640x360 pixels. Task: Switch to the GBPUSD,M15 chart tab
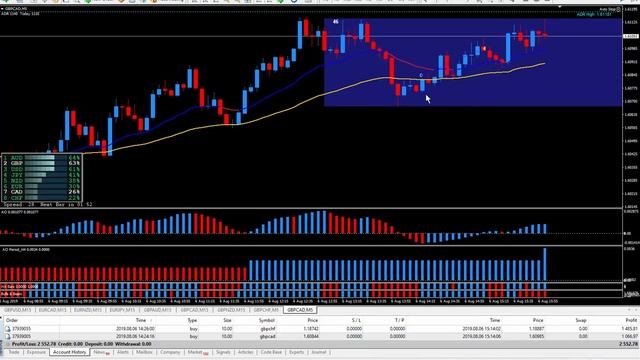[18, 310]
